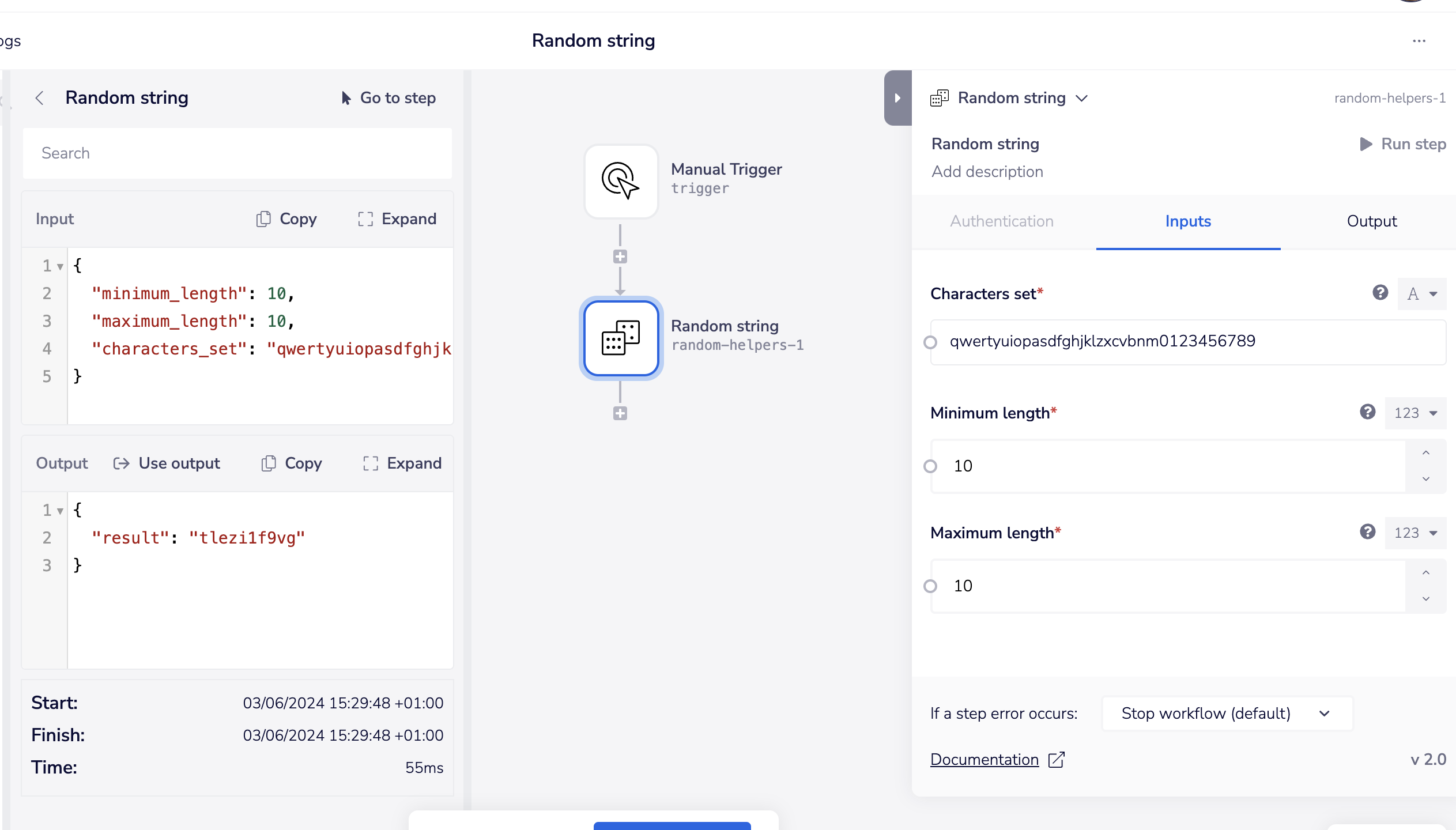Select the Random string dice node
Image resolution: width=1456 pixels, height=830 pixels.
(x=621, y=338)
